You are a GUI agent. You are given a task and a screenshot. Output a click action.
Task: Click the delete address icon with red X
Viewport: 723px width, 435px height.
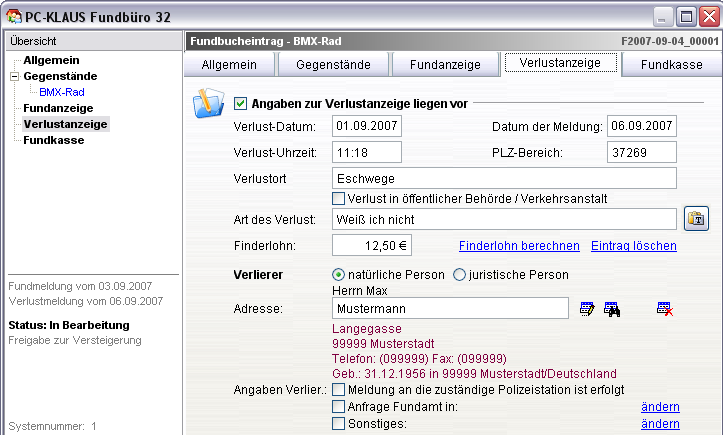coord(665,309)
